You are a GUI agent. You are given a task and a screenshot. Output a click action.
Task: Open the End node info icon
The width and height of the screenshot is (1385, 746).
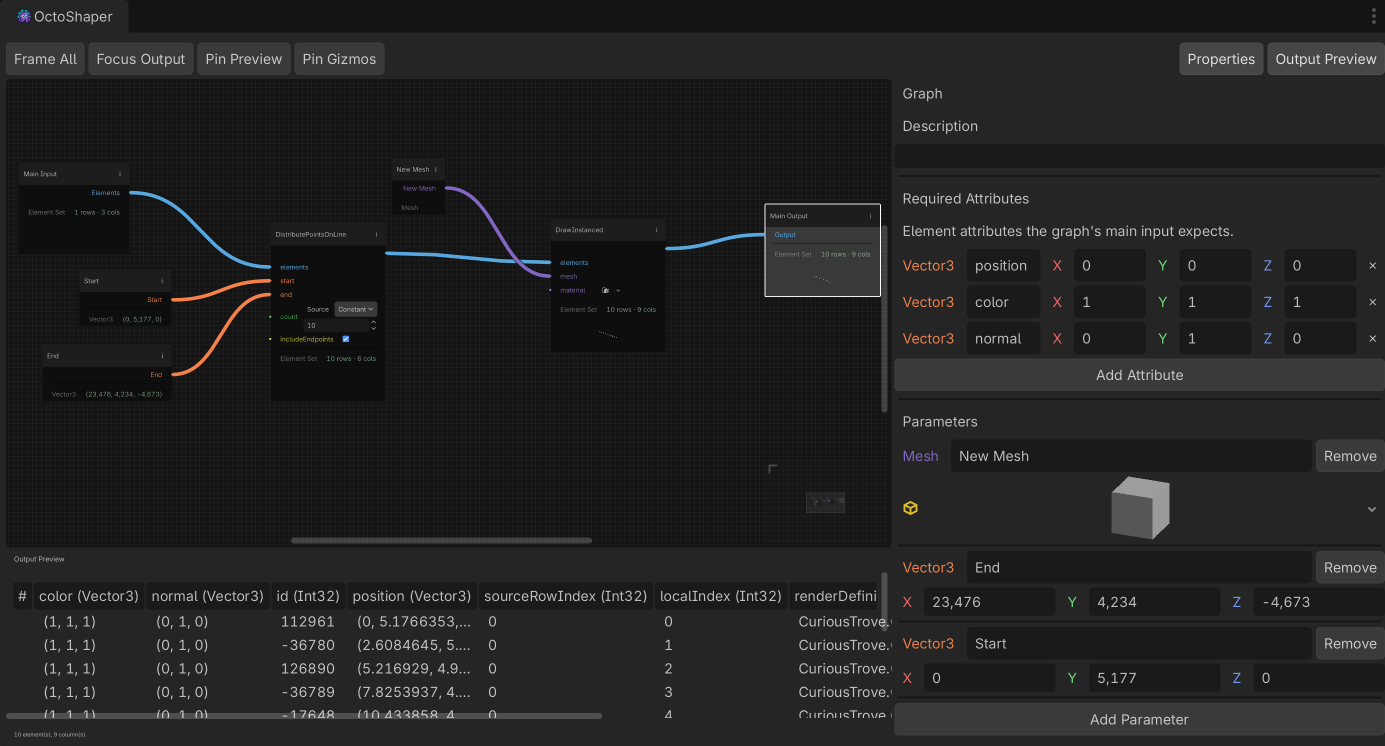(162, 356)
